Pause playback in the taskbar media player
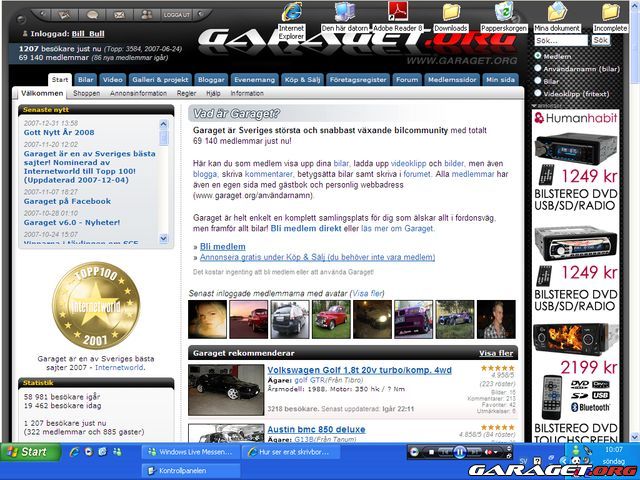 pyautogui.click(x=460, y=452)
